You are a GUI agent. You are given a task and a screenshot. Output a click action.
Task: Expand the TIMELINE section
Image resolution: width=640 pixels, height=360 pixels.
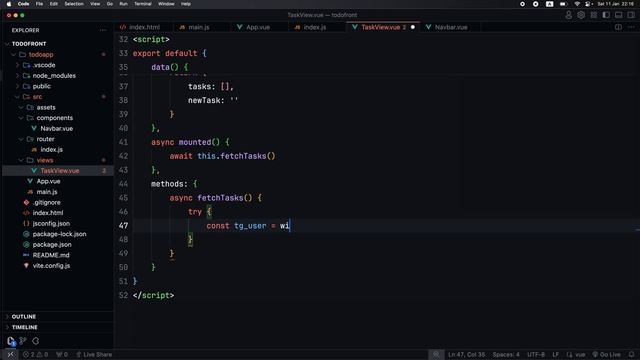click(24, 327)
